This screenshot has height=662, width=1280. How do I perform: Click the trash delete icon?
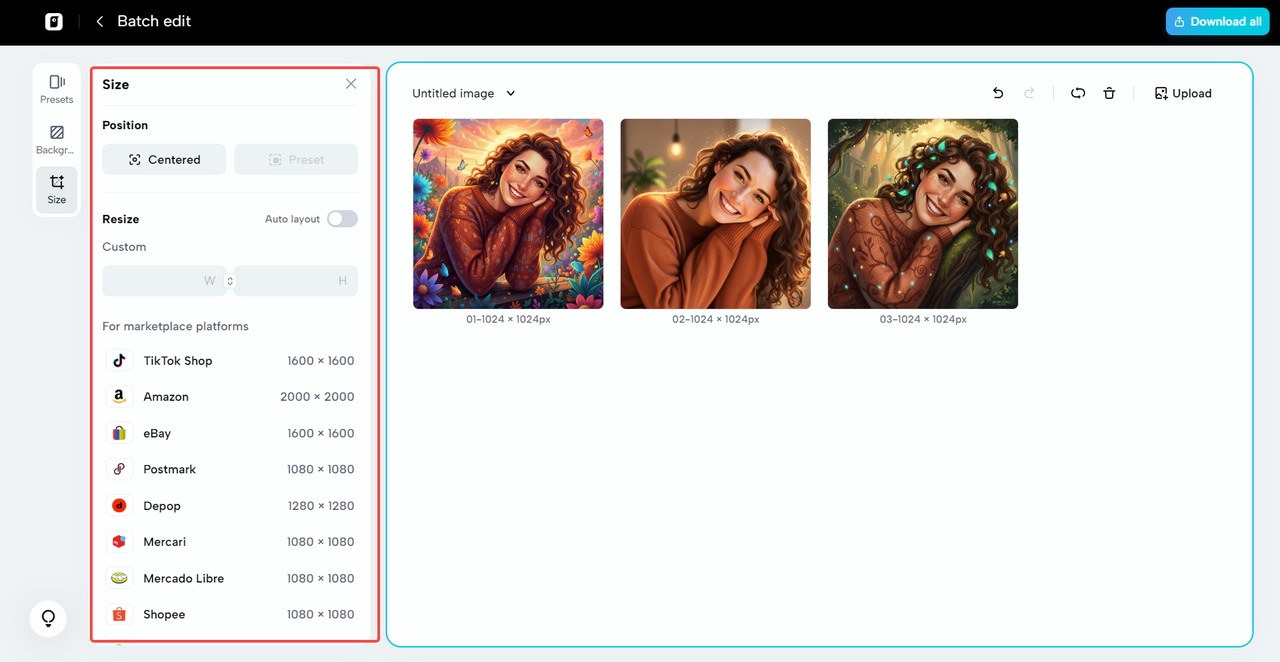(x=1109, y=93)
